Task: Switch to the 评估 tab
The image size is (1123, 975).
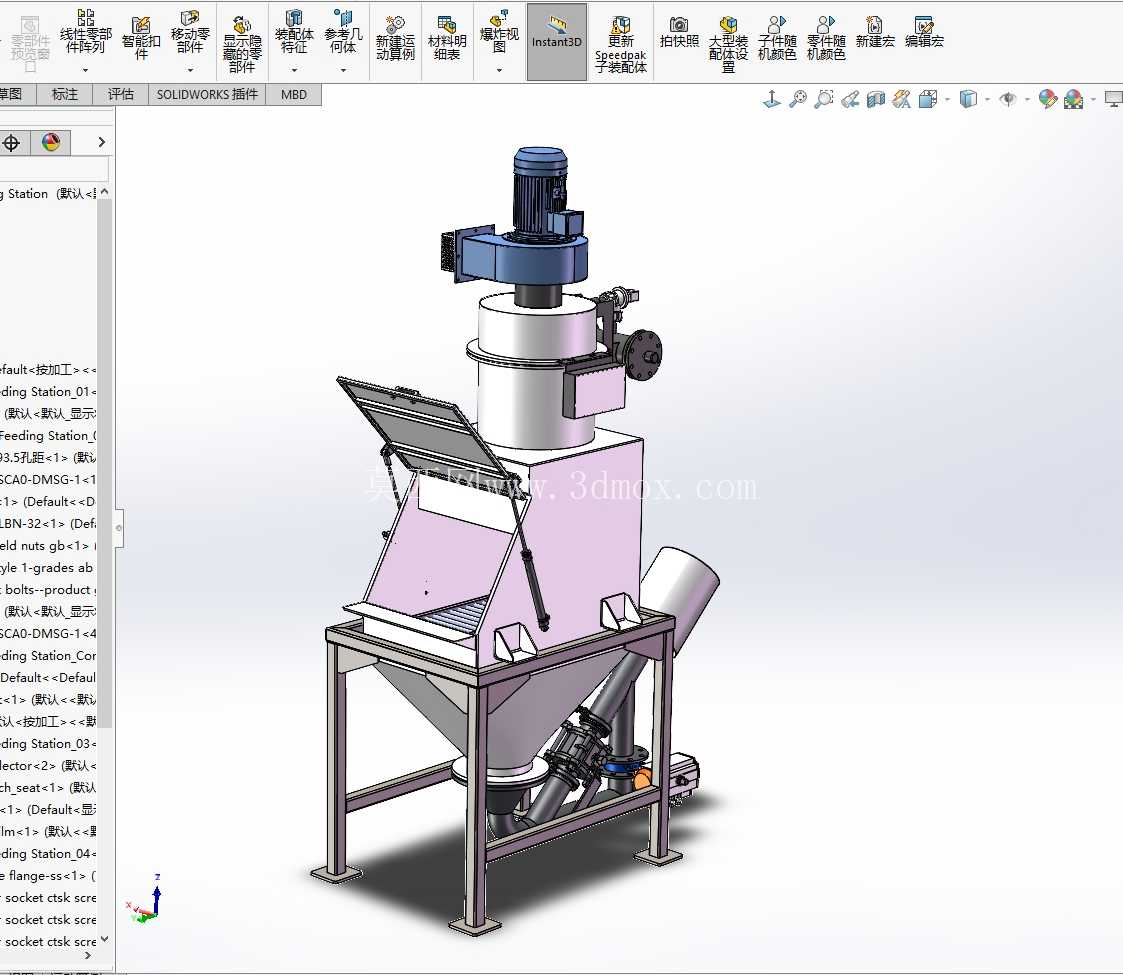Action: coord(120,95)
